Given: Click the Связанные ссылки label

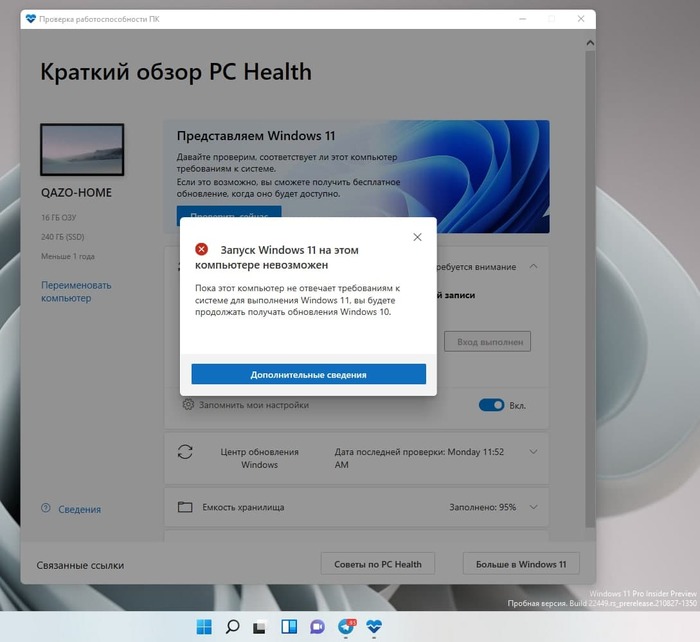Looking at the screenshot, I should coord(80,565).
